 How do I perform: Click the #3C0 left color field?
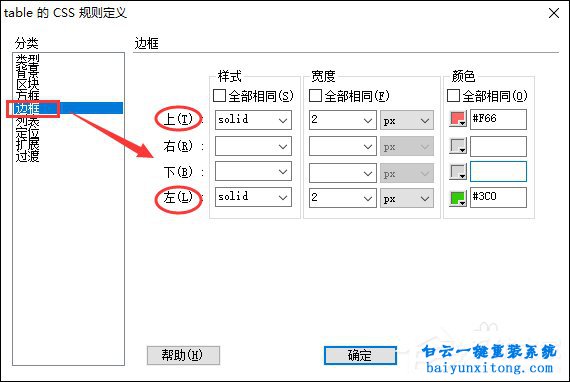pyautogui.click(x=498, y=197)
